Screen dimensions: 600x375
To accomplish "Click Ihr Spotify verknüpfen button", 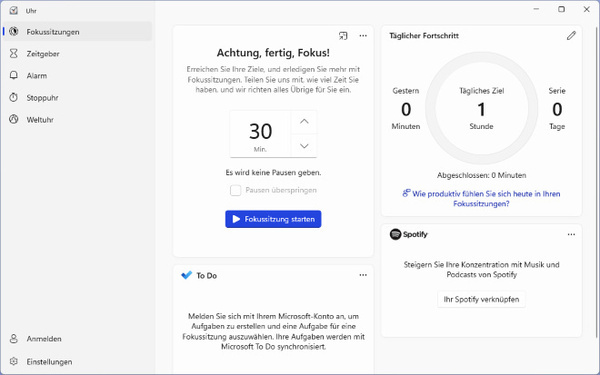I will tap(481, 299).
